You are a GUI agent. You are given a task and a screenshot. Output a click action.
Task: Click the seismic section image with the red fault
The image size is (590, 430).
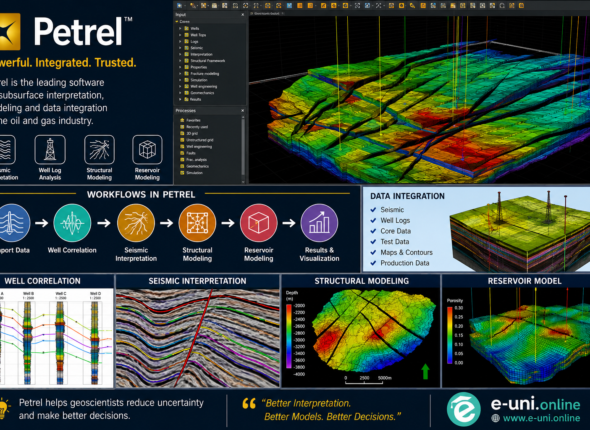(x=198, y=338)
